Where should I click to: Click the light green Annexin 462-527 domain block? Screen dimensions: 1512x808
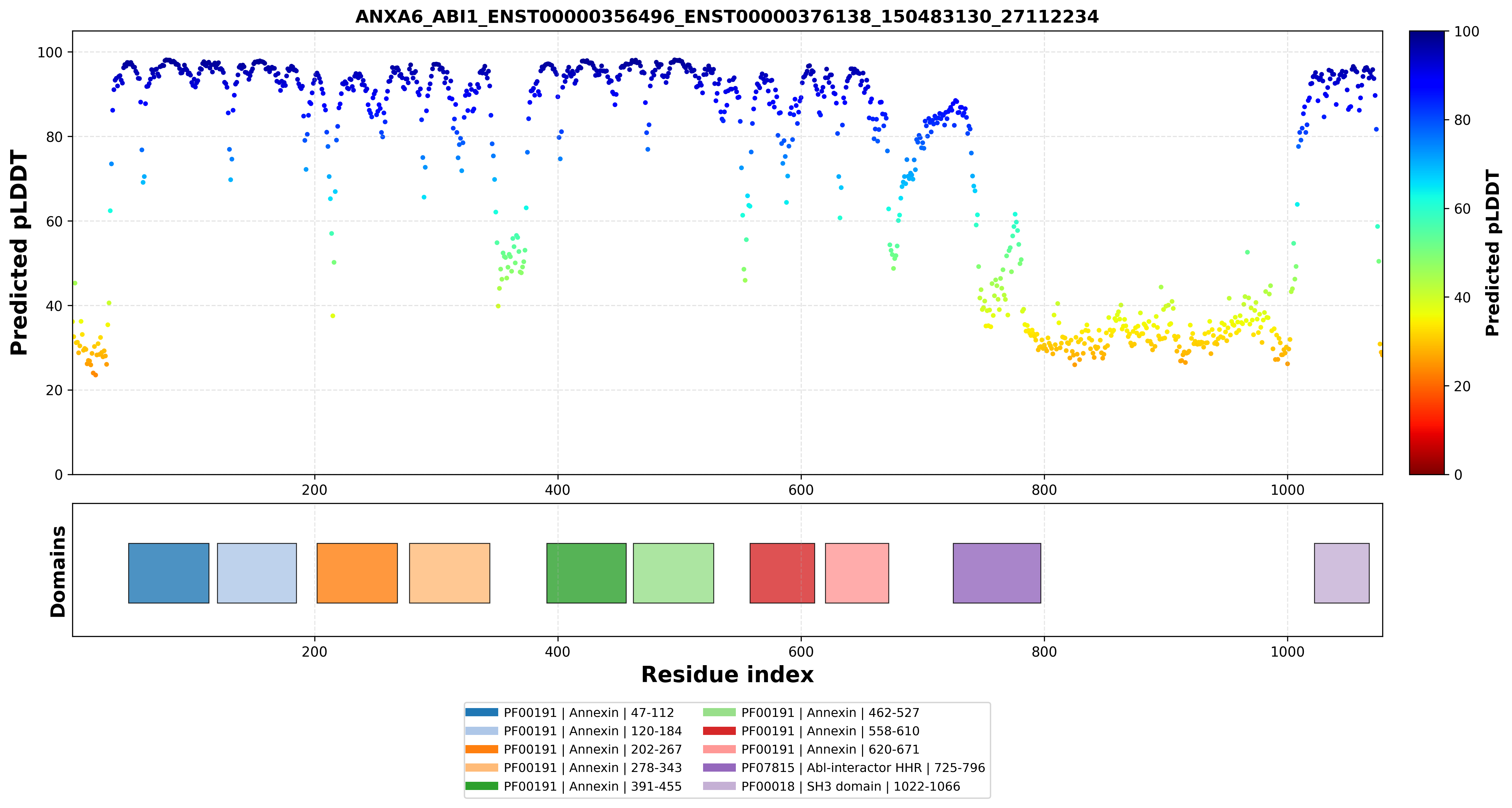tap(673, 573)
